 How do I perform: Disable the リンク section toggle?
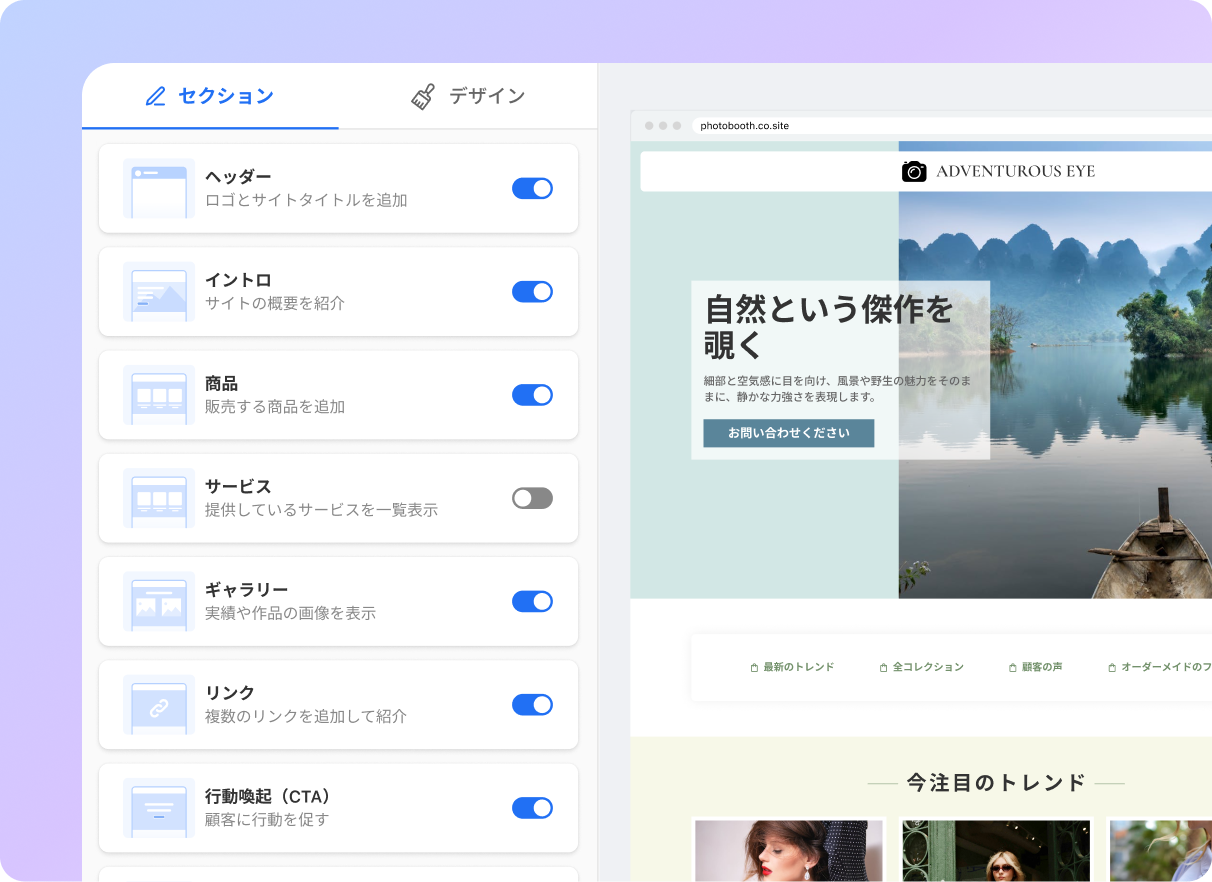pos(532,705)
